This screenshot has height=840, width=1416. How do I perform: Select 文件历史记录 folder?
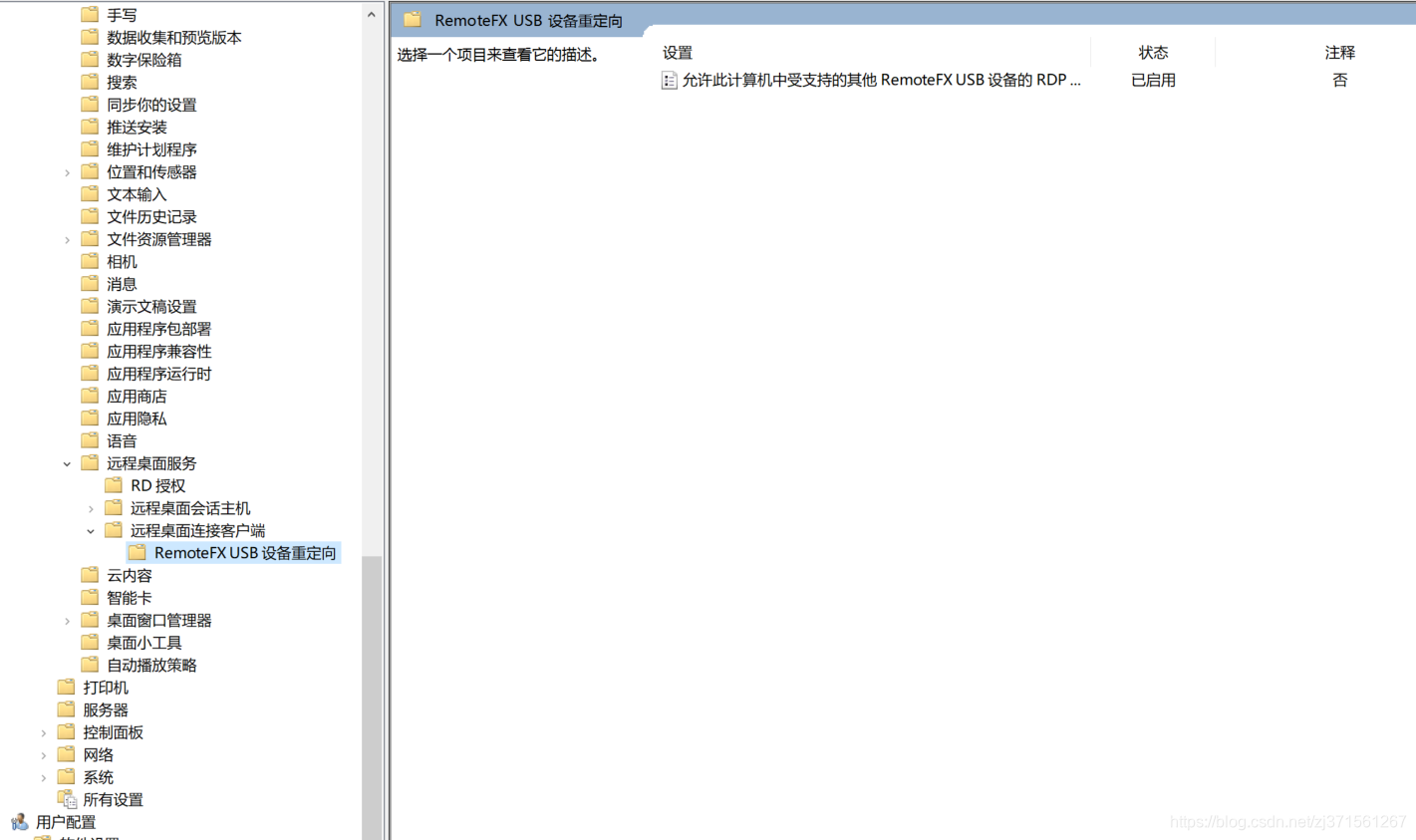[151, 216]
